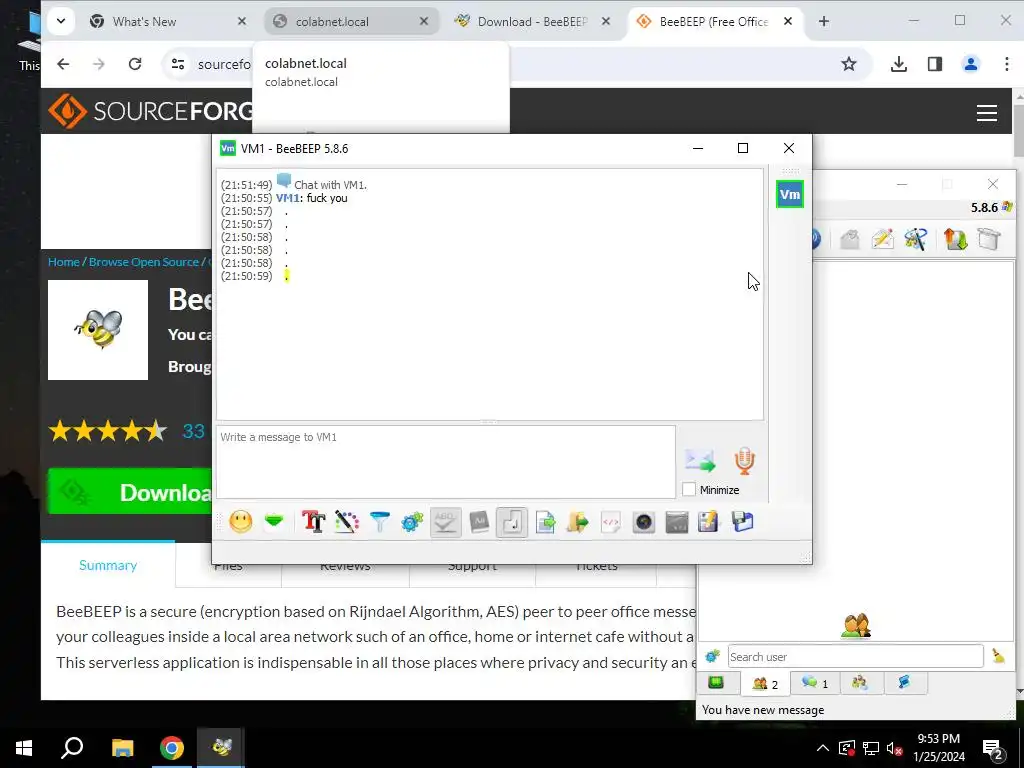Toggle the ABC spell check icon

(x=445, y=522)
